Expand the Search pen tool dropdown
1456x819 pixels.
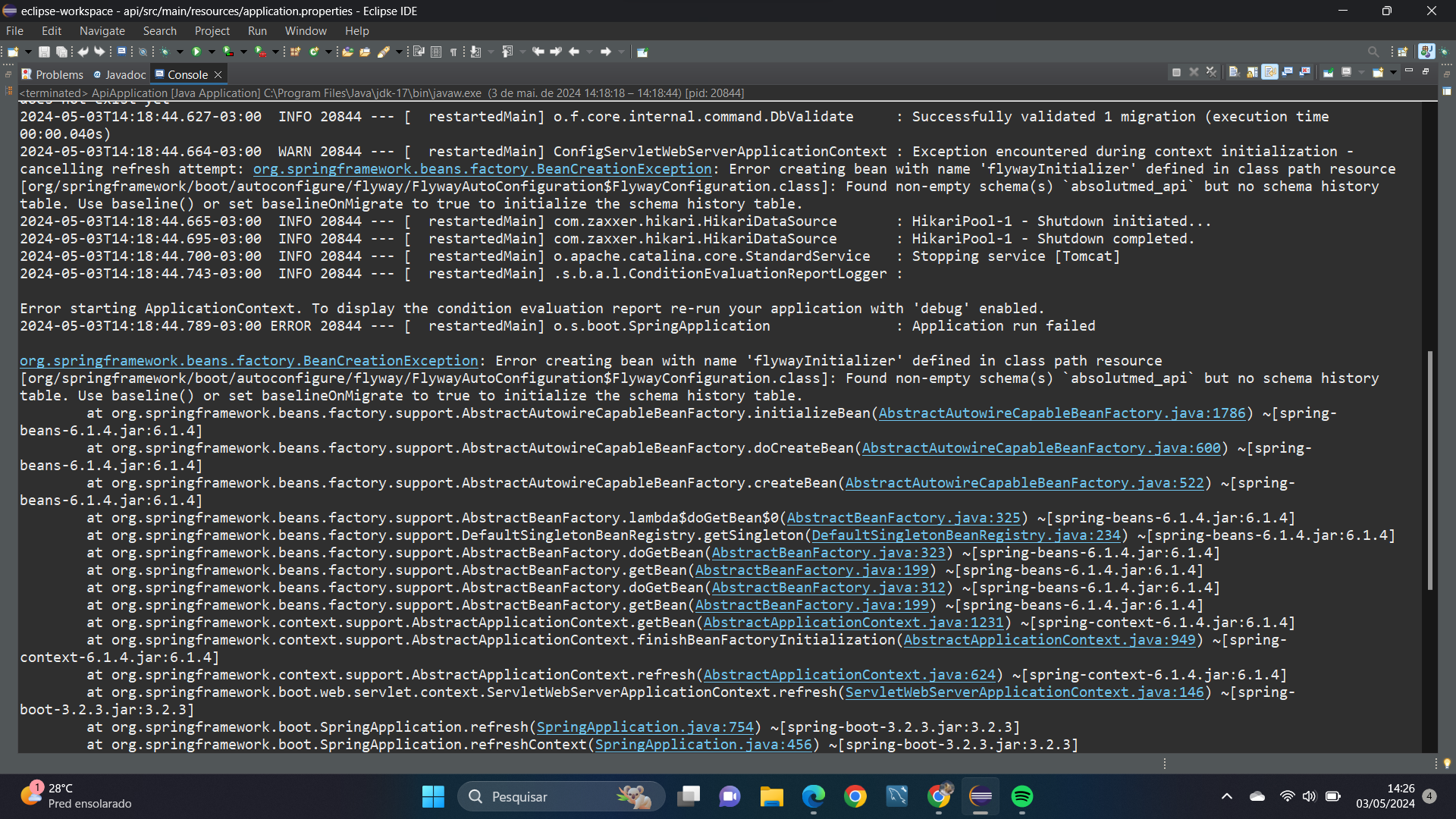tap(399, 52)
